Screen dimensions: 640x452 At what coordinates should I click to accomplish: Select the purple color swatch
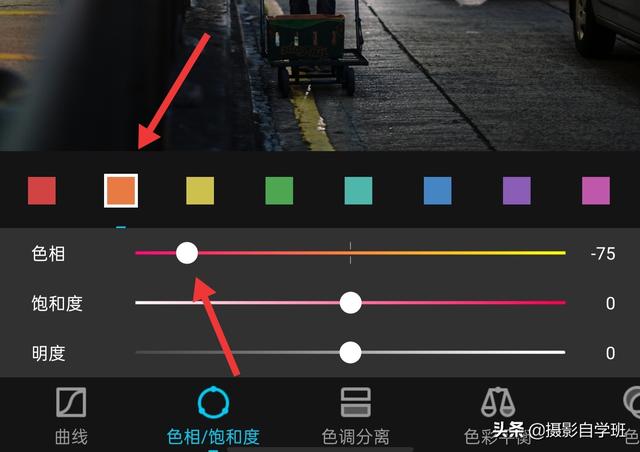point(517,191)
